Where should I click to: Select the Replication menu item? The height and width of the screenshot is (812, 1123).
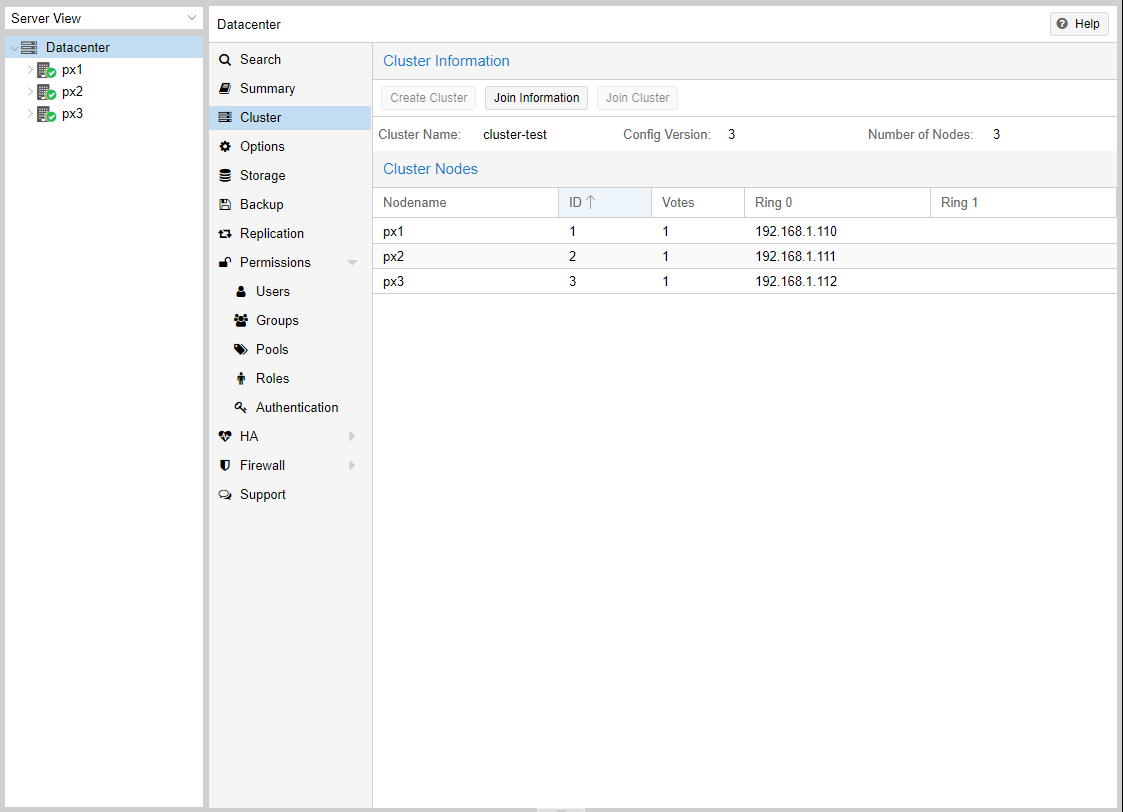click(x=271, y=234)
